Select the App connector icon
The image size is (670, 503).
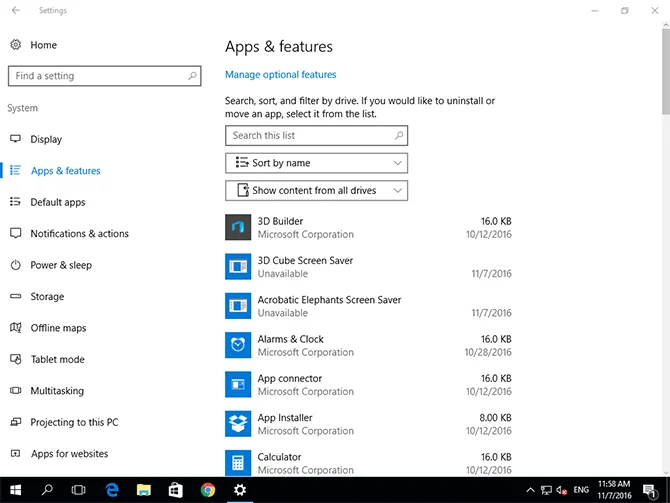pyautogui.click(x=238, y=385)
